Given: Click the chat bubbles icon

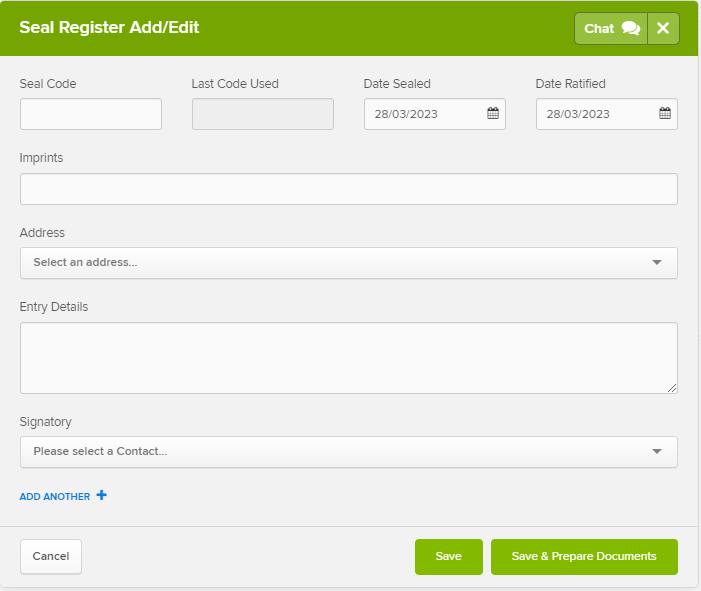Looking at the screenshot, I should pyautogui.click(x=630, y=28).
